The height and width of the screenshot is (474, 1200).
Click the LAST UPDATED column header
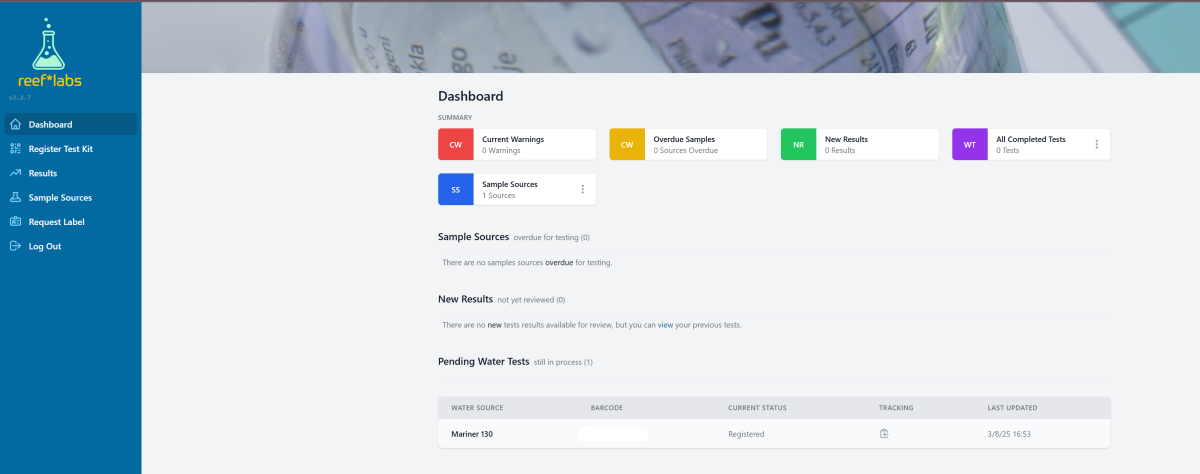coord(1012,408)
